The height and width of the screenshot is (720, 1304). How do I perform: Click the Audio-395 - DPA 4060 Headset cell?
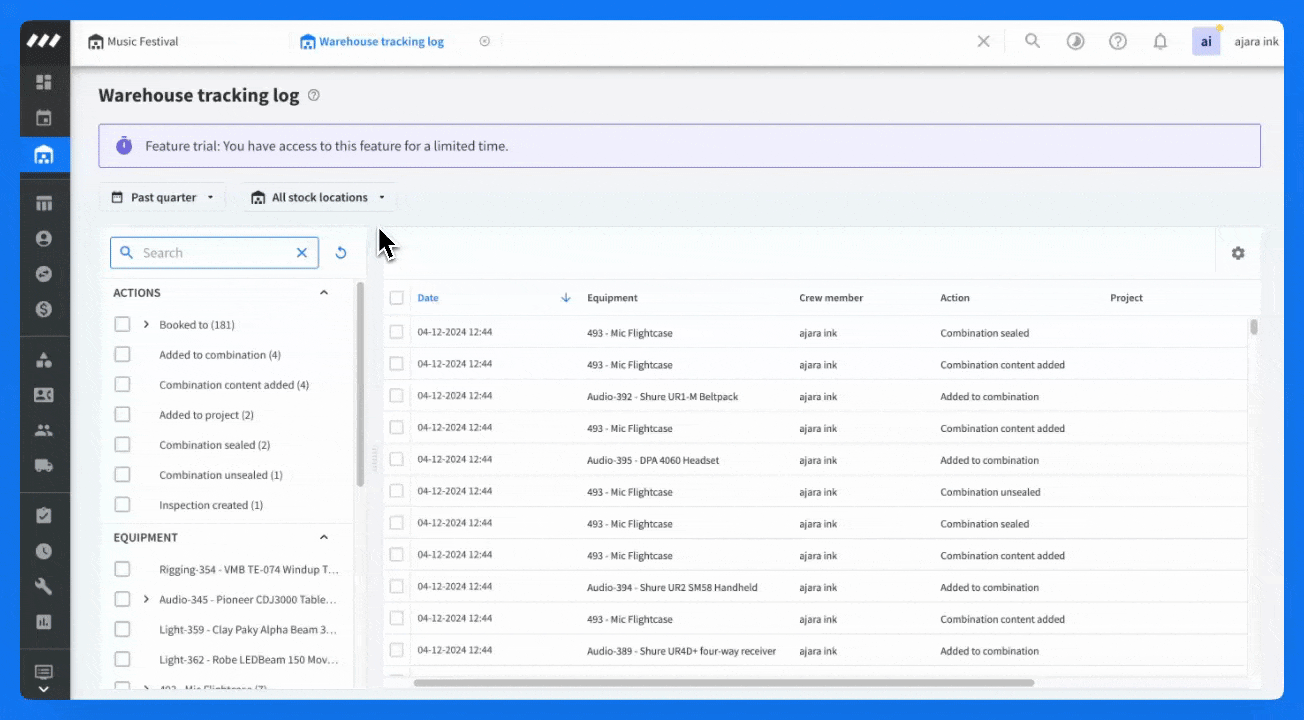coord(653,460)
